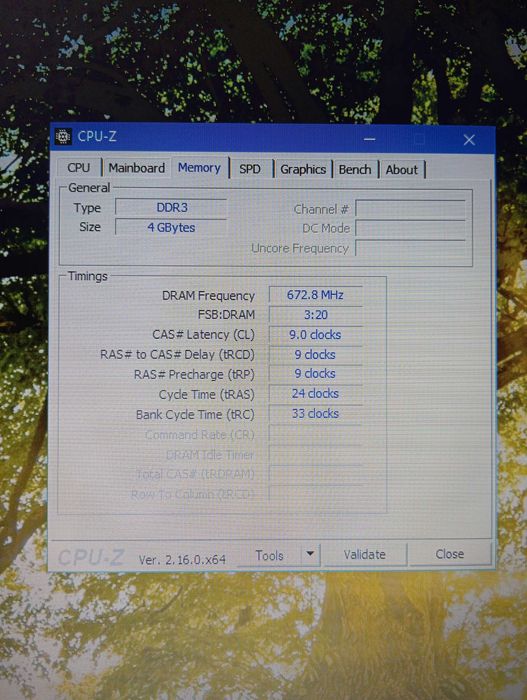Select the 672.8 MHz DRAM Frequency value
The height and width of the screenshot is (700, 527).
315,295
